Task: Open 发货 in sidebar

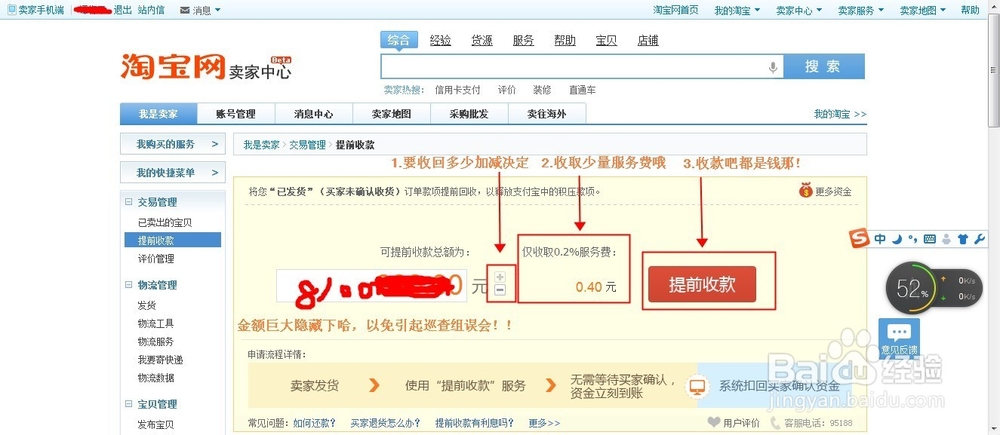Action: point(147,305)
